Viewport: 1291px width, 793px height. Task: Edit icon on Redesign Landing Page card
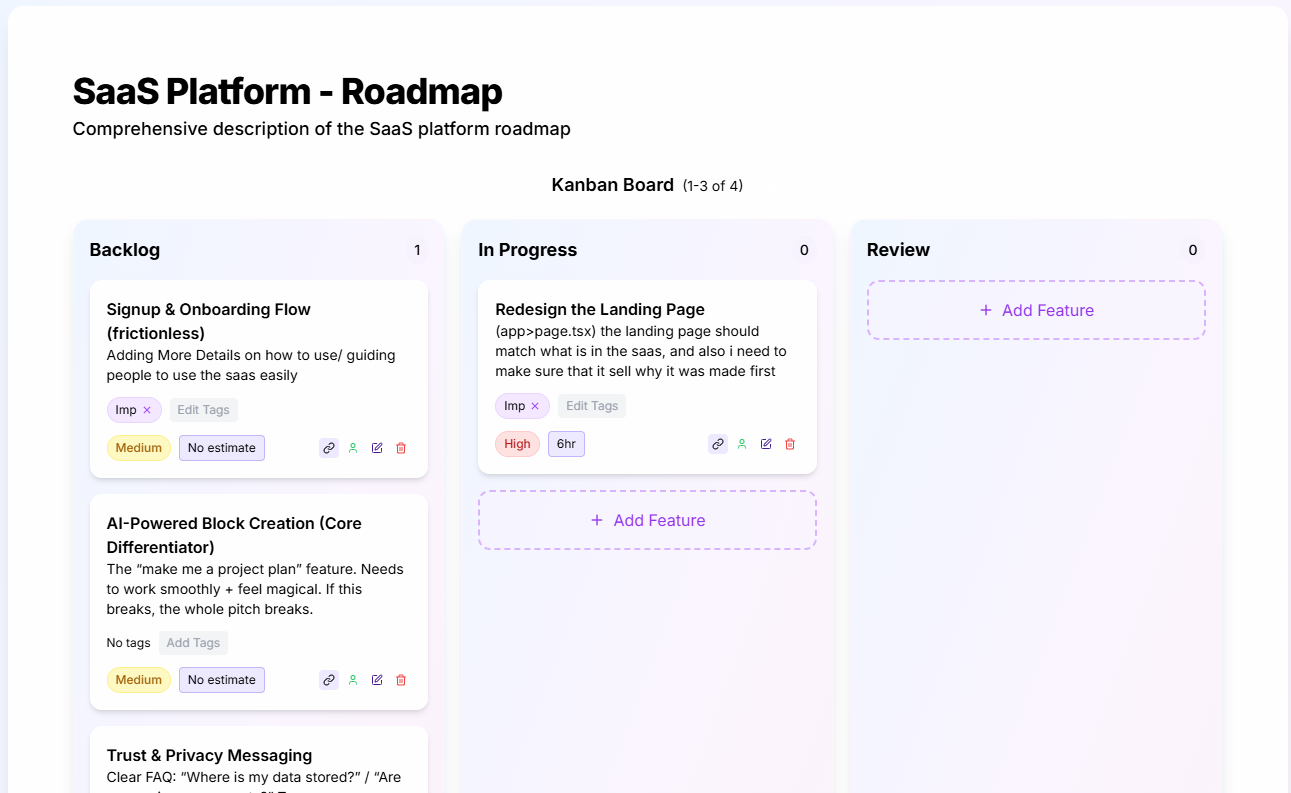(x=766, y=444)
